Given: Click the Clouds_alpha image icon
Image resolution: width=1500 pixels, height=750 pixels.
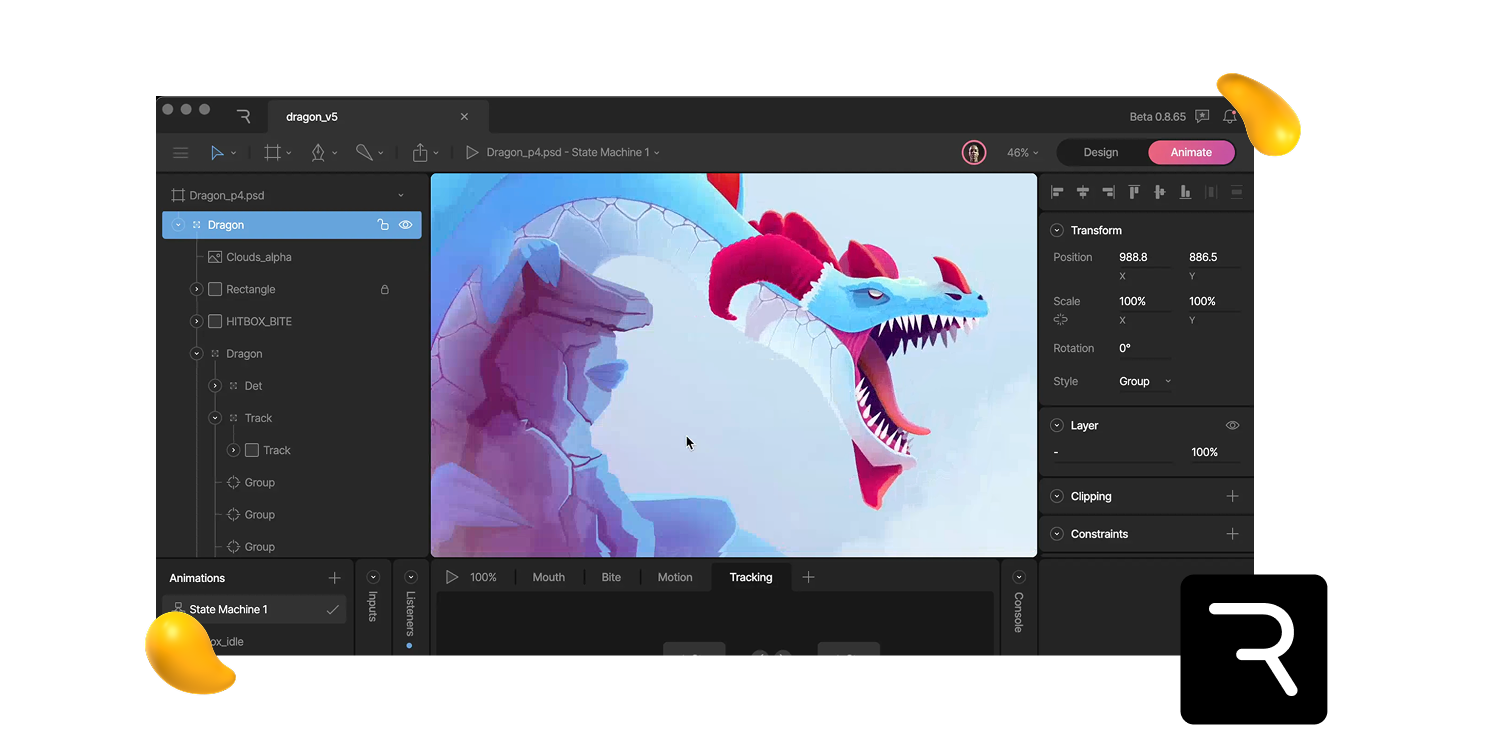Looking at the screenshot, I should coord(214,257).
